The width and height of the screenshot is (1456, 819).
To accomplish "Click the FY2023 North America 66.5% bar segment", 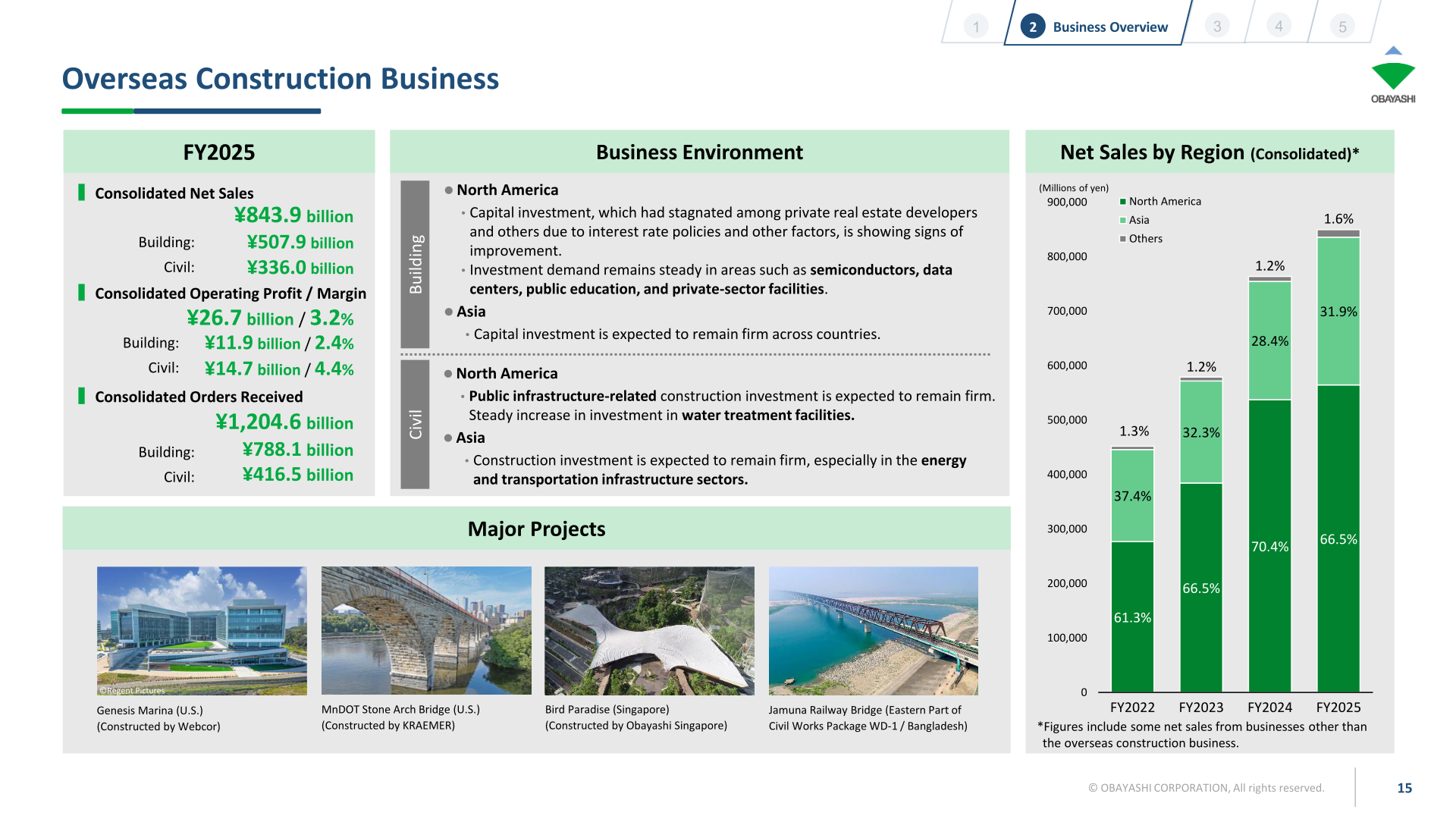I will [1201, 588].
